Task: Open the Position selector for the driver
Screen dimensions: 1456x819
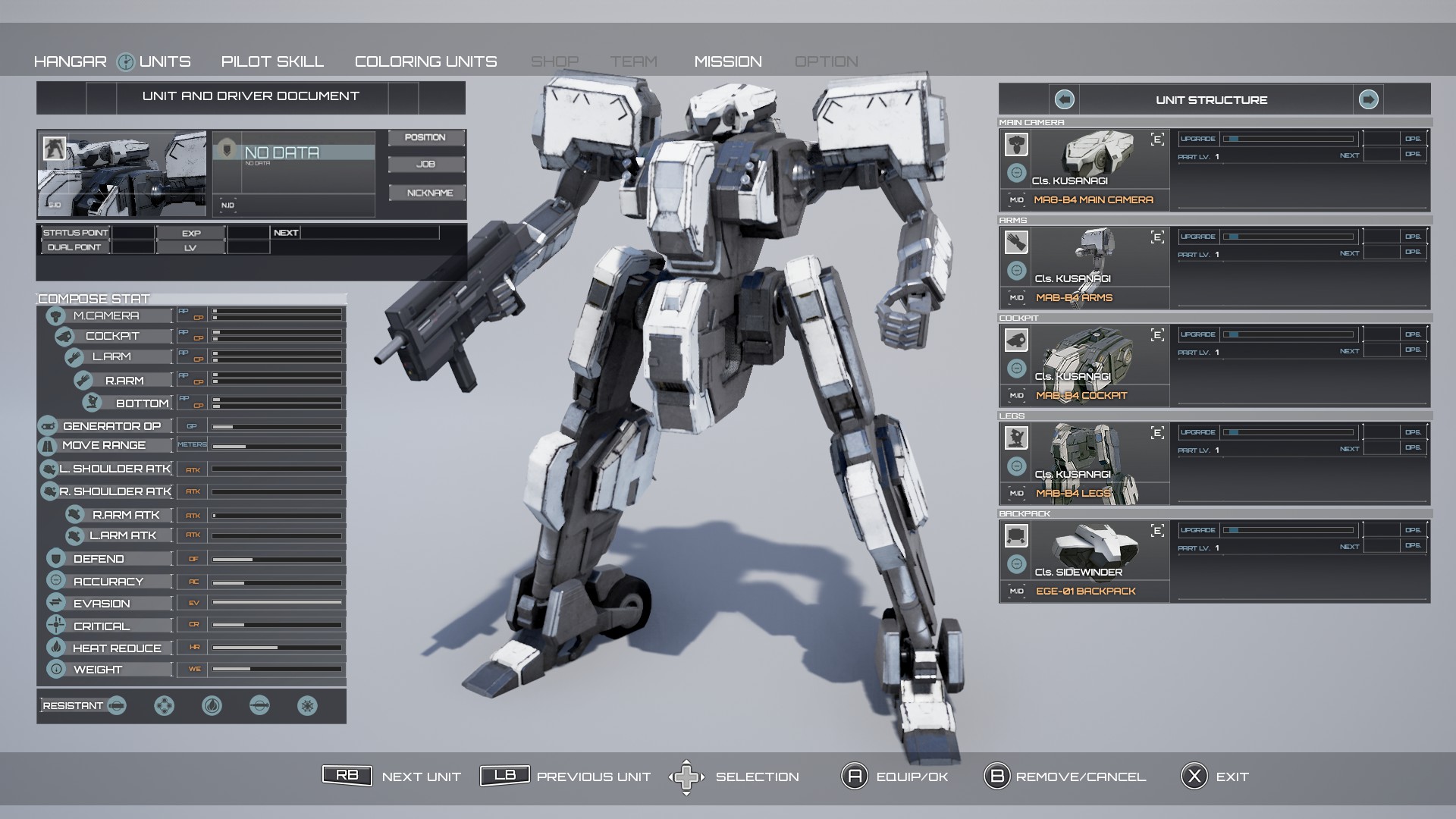Action: [x=425, y=138]
